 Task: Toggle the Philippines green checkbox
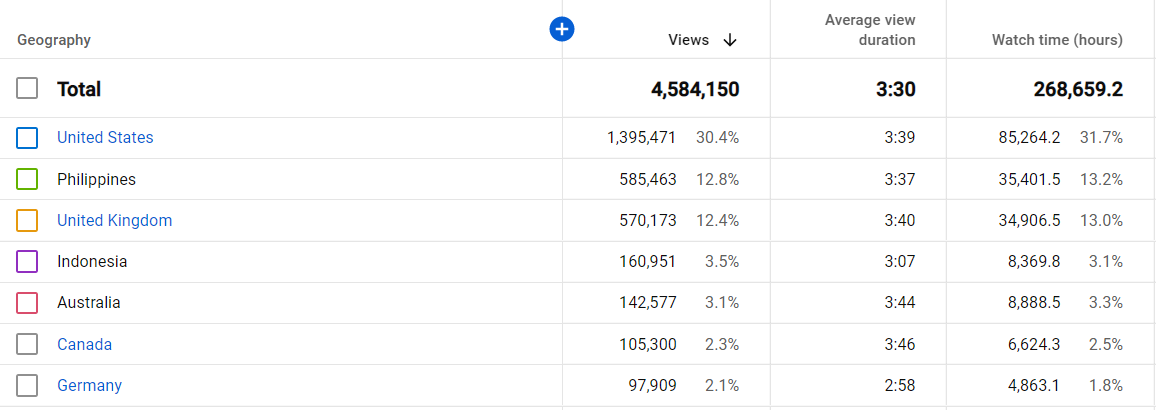[27, 179]
